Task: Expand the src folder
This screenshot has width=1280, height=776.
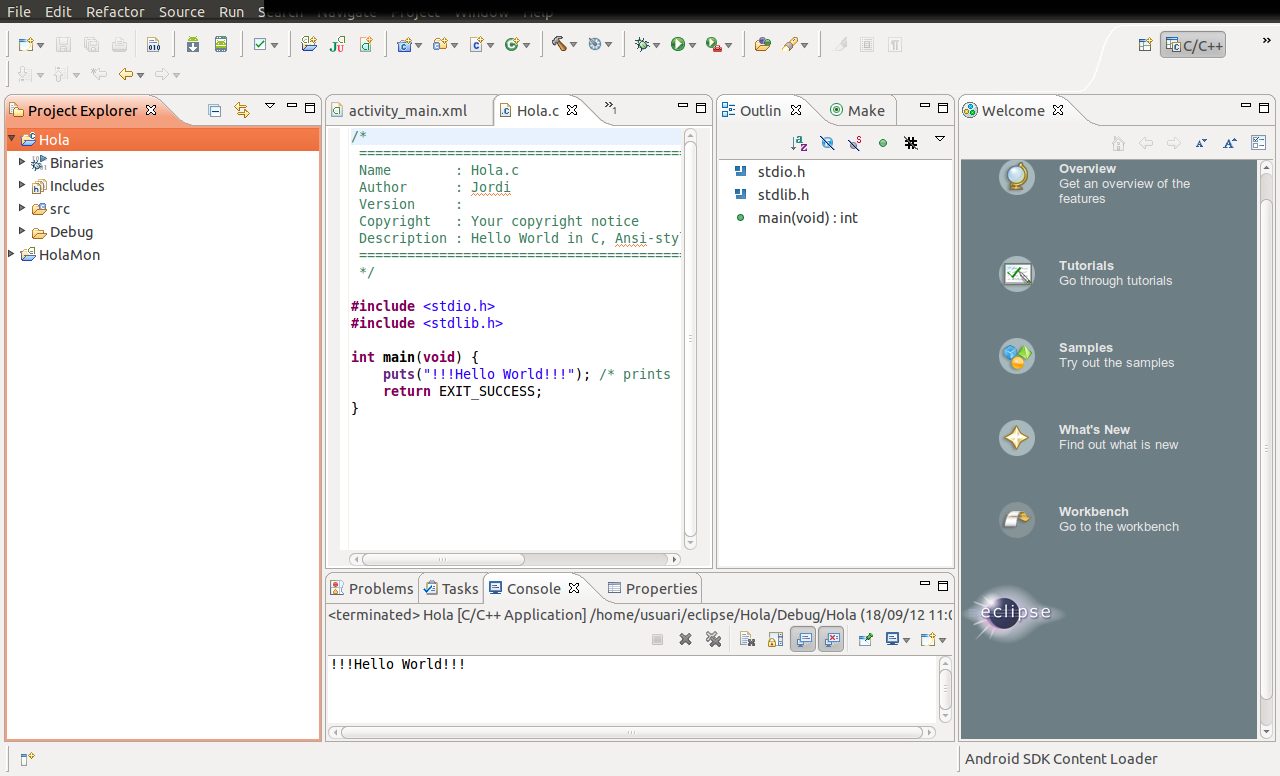Action: point(22,209)
